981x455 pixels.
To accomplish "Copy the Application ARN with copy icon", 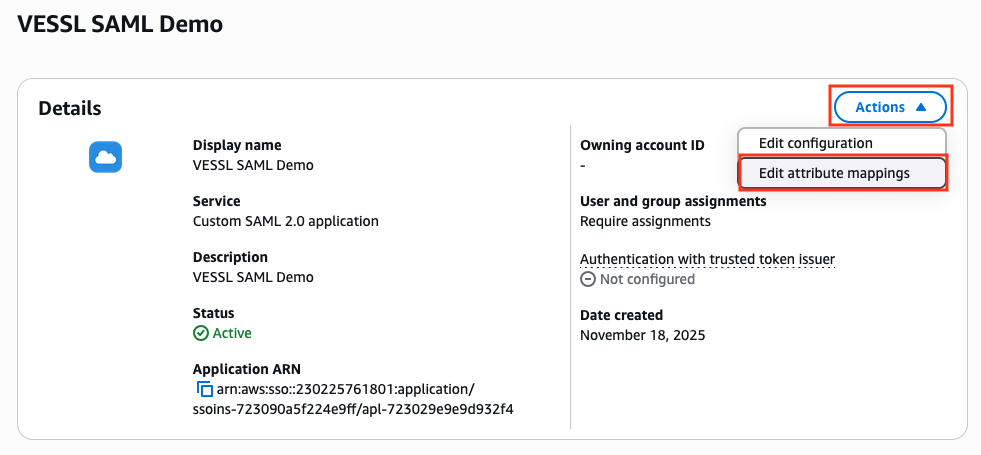I will (203, 389).
